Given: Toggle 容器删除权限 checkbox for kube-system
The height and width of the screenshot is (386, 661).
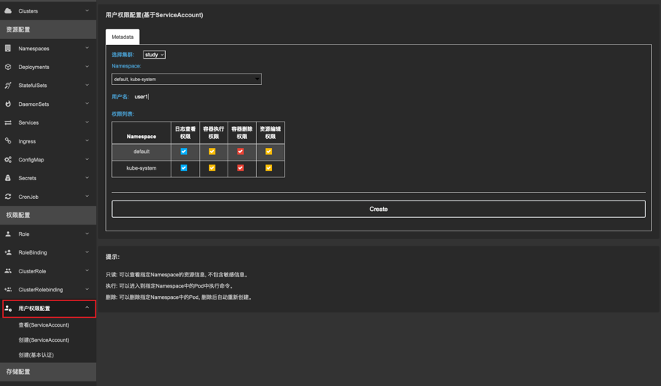Looking at the screenshot, I should tap(240, 168).
